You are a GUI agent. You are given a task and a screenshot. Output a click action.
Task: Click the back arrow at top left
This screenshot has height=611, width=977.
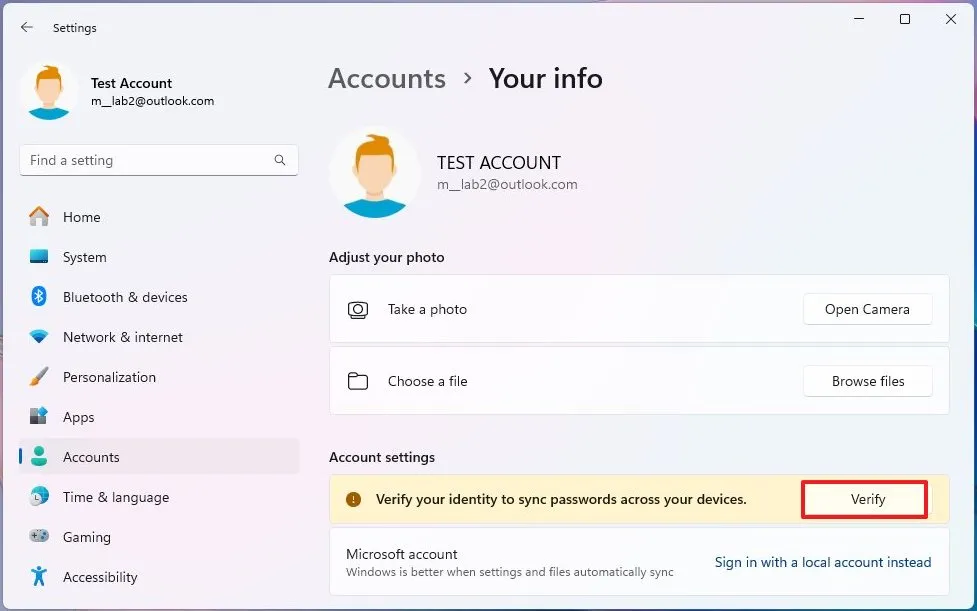[x=26, y=28]
